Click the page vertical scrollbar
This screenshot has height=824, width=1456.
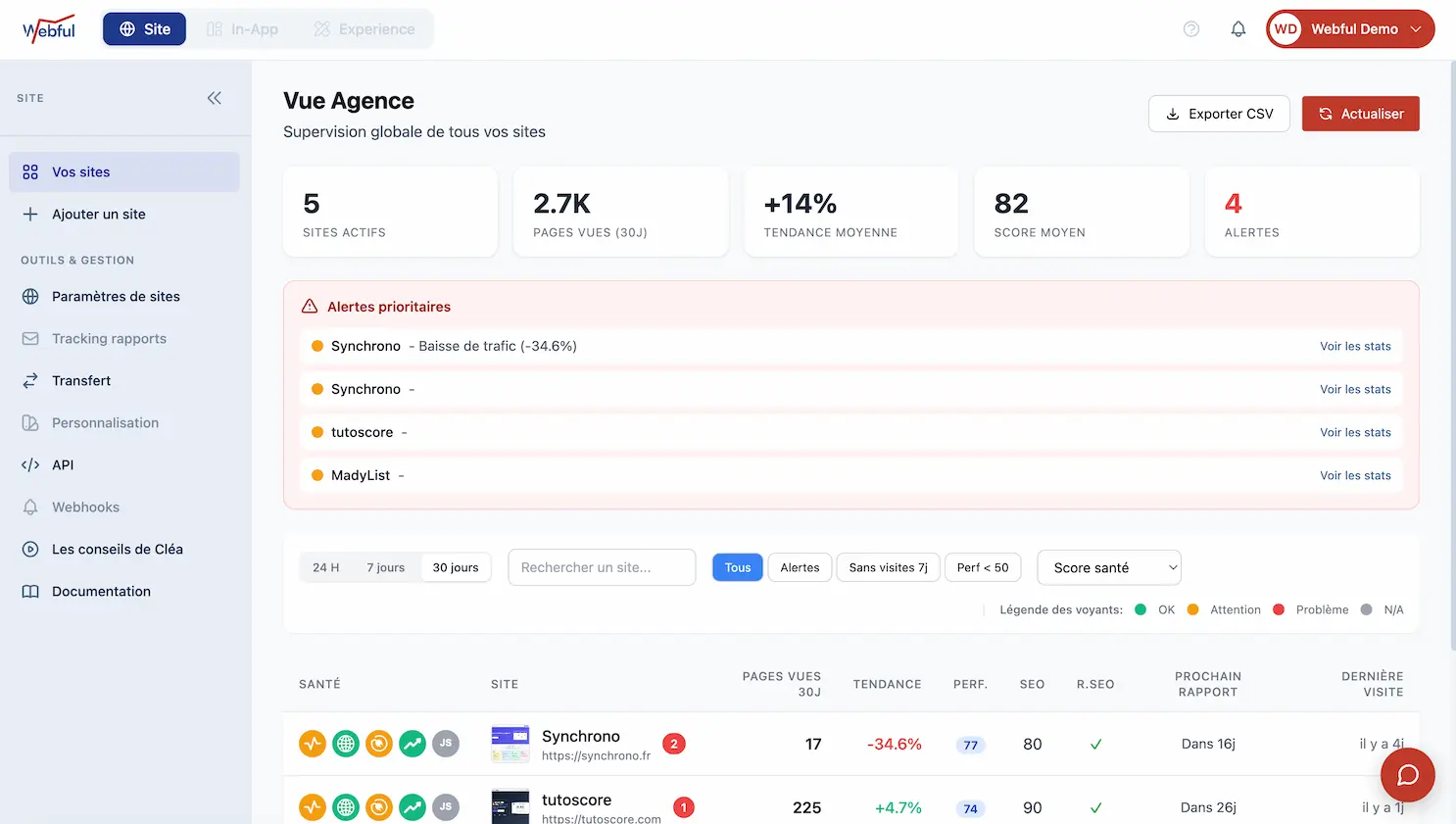pos(1451,355)
